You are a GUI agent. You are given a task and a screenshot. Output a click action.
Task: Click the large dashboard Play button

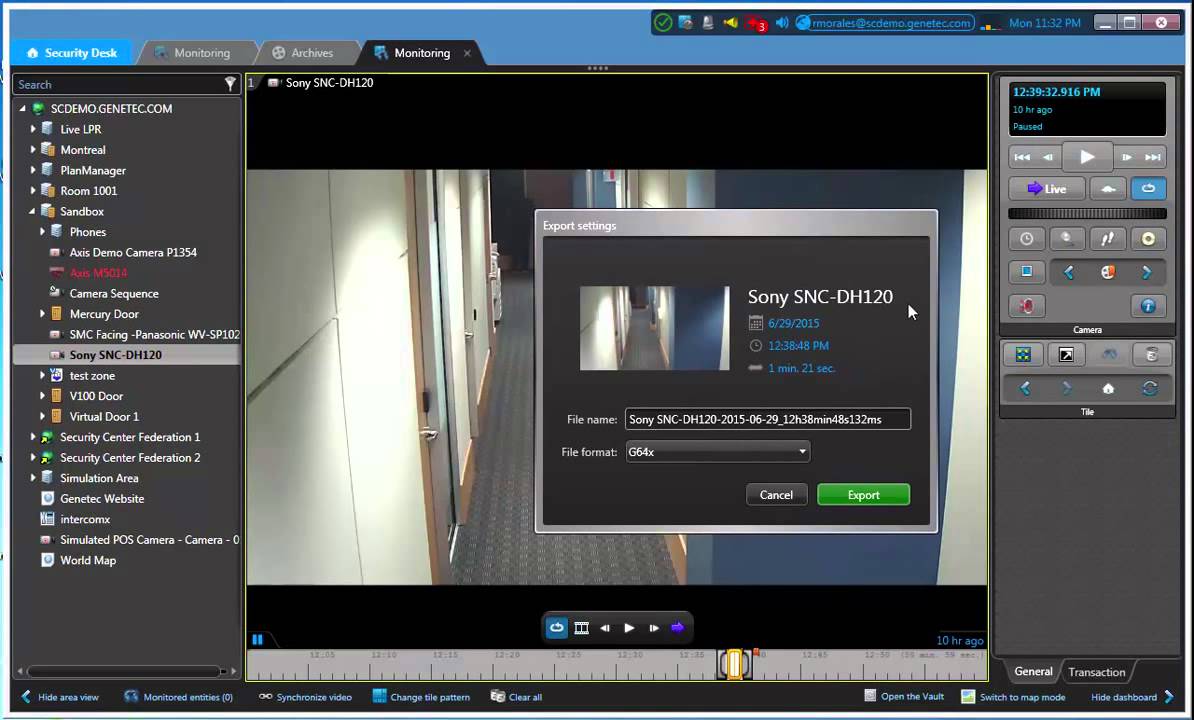point(1087,157)
